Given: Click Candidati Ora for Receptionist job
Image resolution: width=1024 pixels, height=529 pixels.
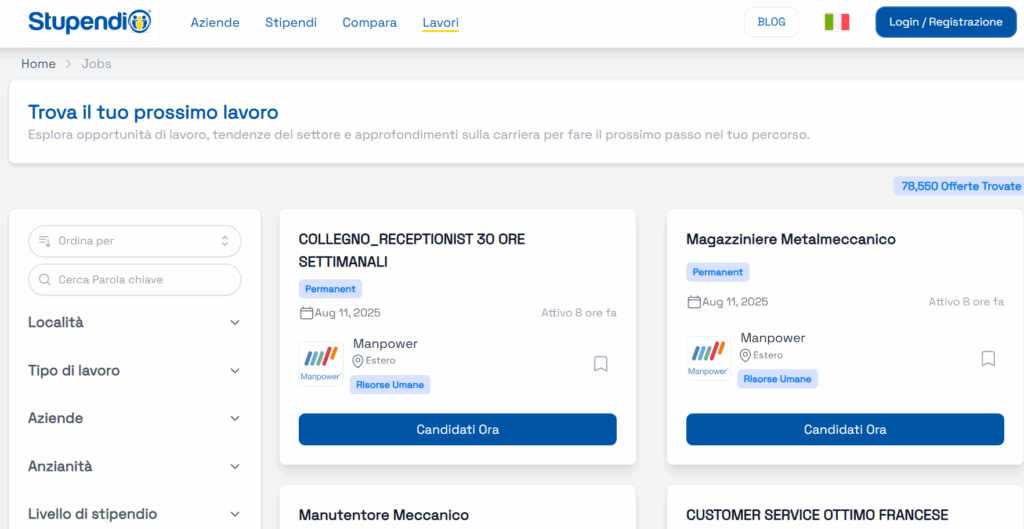Looking at the screenshot, I should 458,429.
